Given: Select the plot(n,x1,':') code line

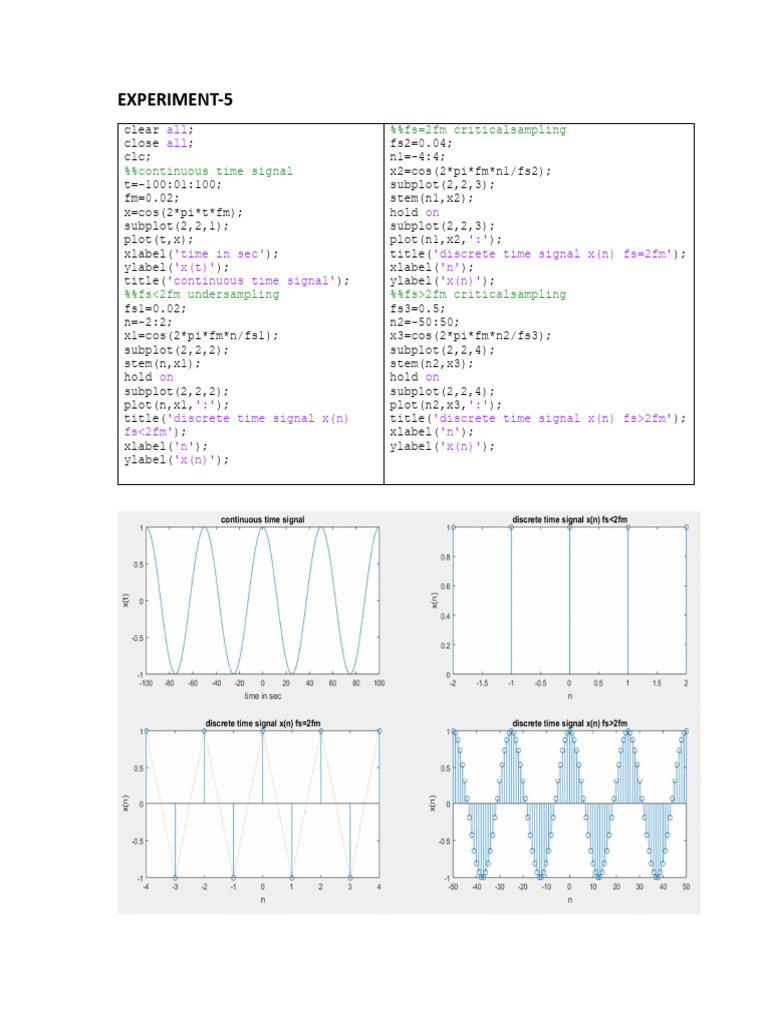Looking at the screenshot, I should tap(176, 405).
